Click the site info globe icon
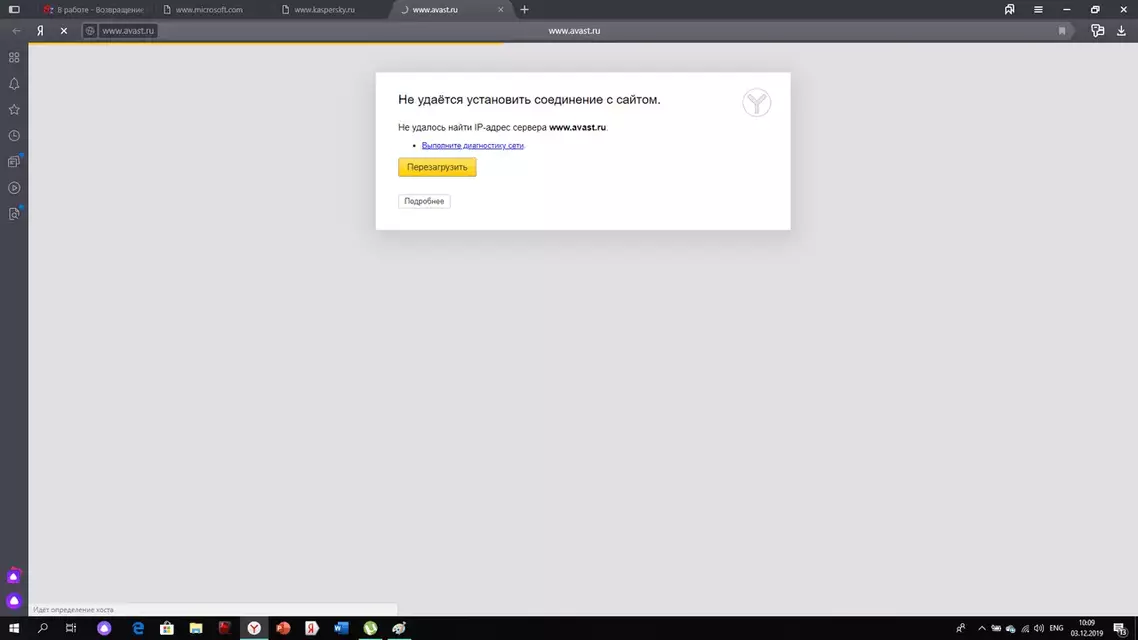The image size is (1138, 640). [90, 30]
